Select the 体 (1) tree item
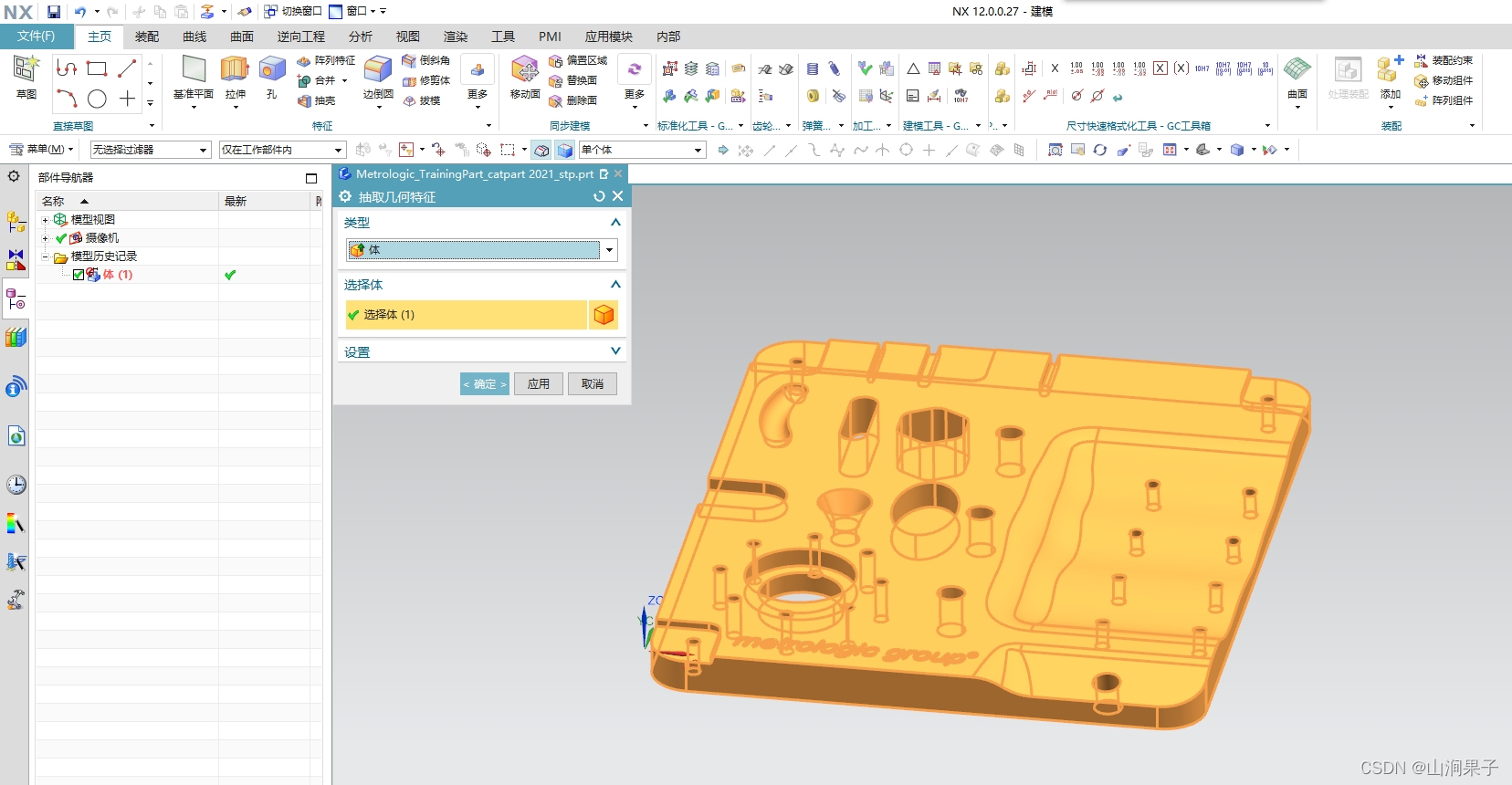The height and width of the screenshot is (785, 1512). [118, 275]
